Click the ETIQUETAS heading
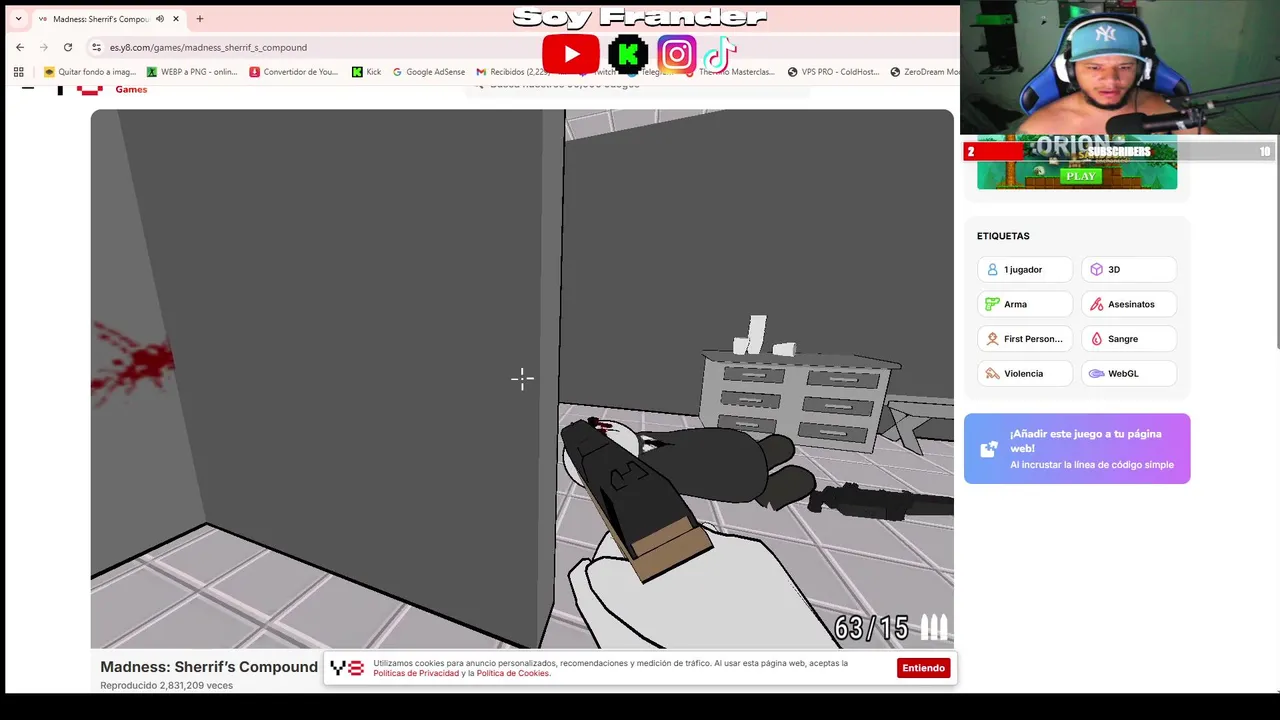 tap(1003, 236)
